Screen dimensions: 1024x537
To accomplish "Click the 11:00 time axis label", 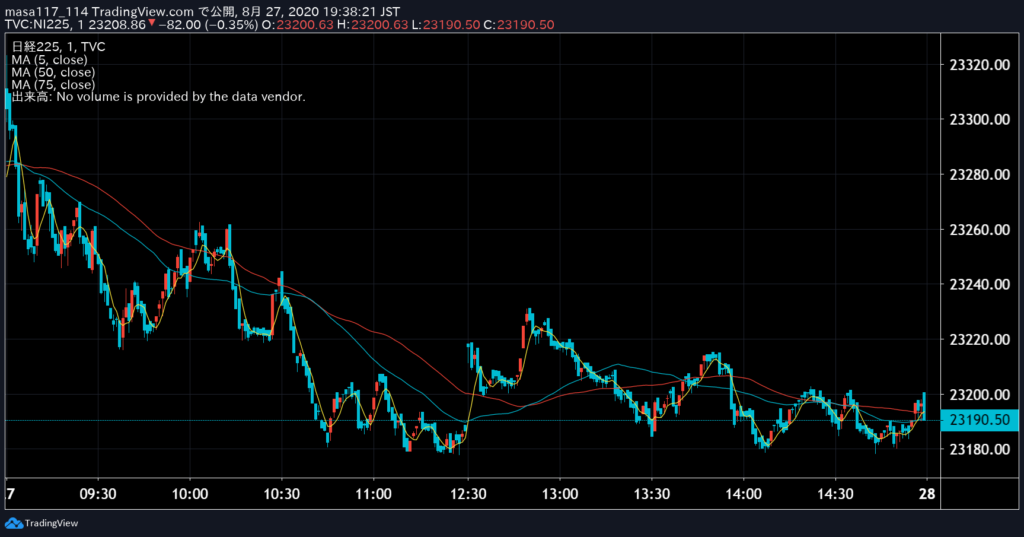I will pyautogui.click(x=374, y=494).
